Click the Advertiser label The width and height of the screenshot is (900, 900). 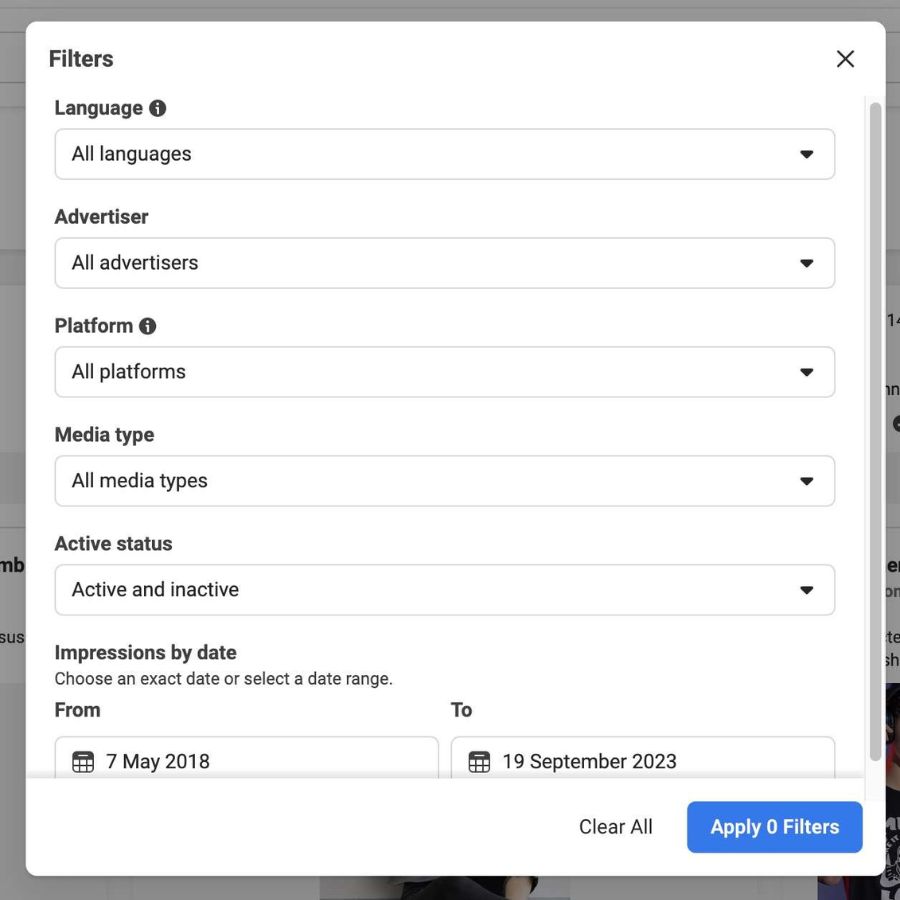(101, 217)
